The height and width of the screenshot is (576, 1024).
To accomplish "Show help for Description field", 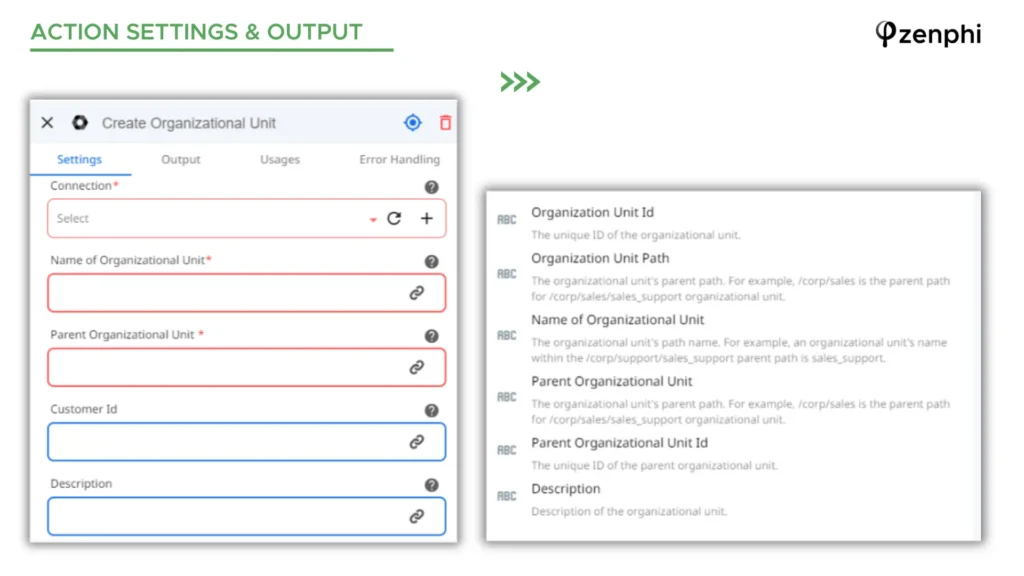I will pos(432,485).
